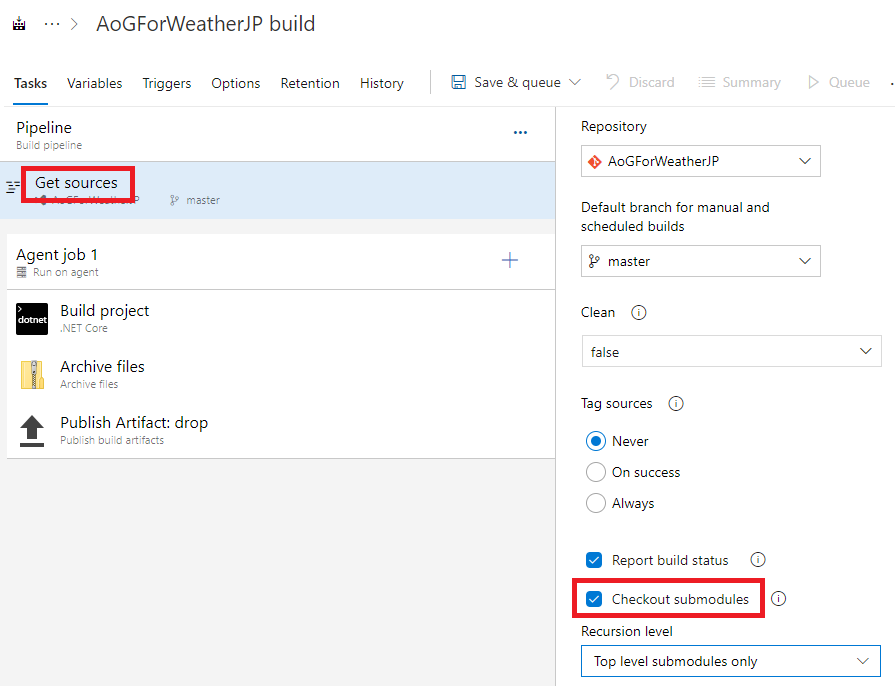Toggle the Checkout submodules checkbox

[x=594, y=599]
